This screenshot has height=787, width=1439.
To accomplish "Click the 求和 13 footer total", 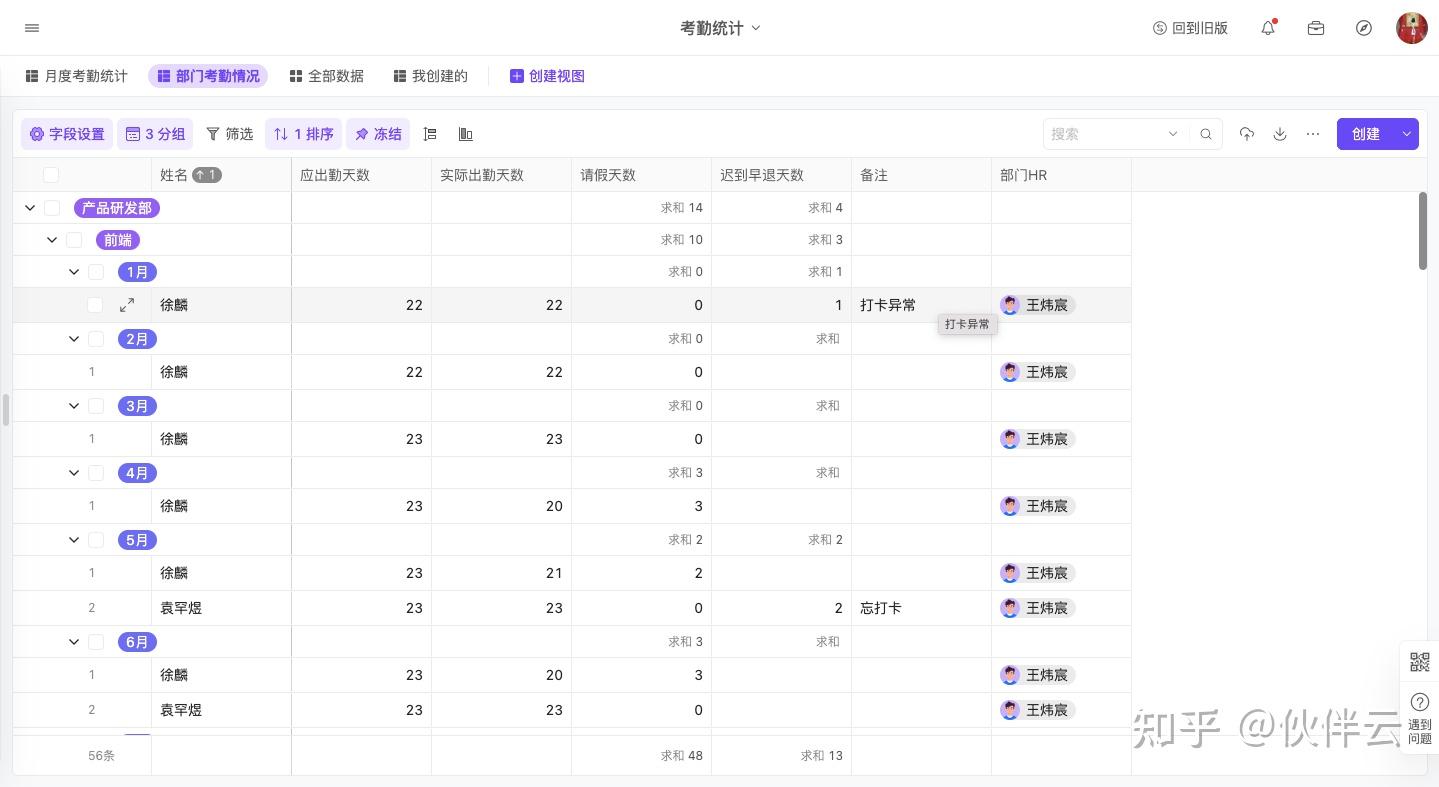I will 822,756.
